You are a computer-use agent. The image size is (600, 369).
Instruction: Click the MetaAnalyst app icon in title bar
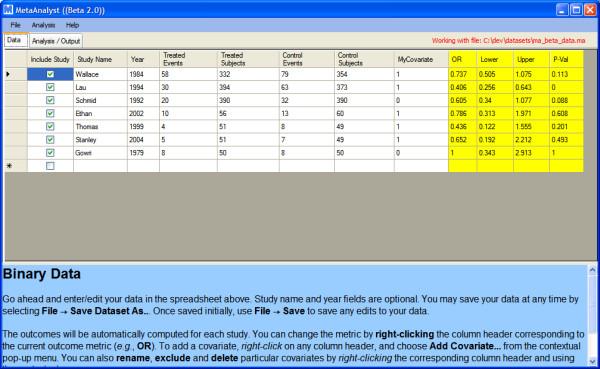click(x=8, y=10)
